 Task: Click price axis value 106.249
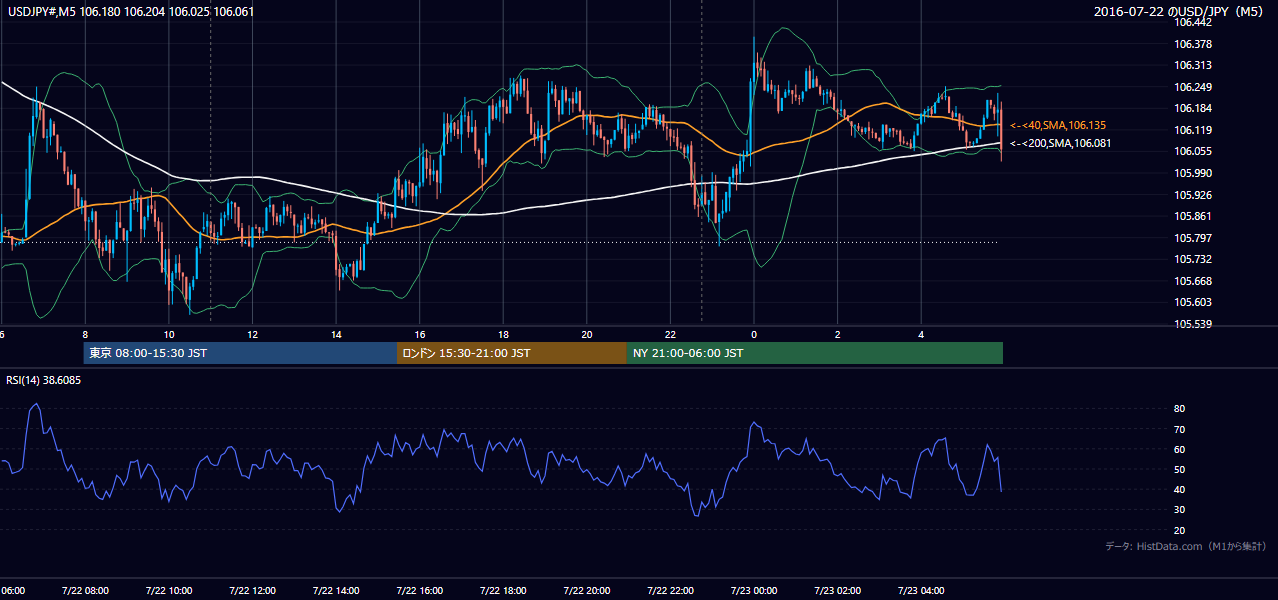coord(1194,87)
